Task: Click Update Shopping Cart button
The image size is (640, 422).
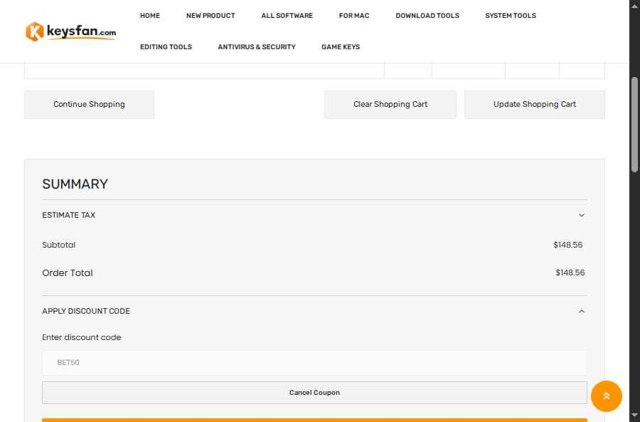Action: point(535,104)
